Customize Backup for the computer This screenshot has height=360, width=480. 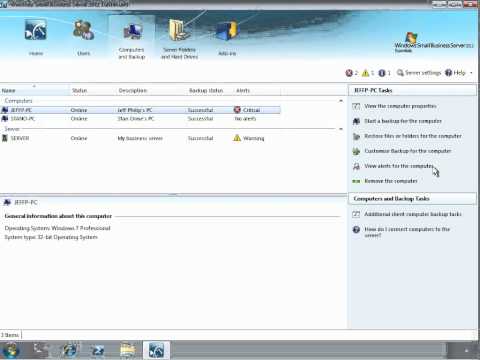[x=408, y=151]
